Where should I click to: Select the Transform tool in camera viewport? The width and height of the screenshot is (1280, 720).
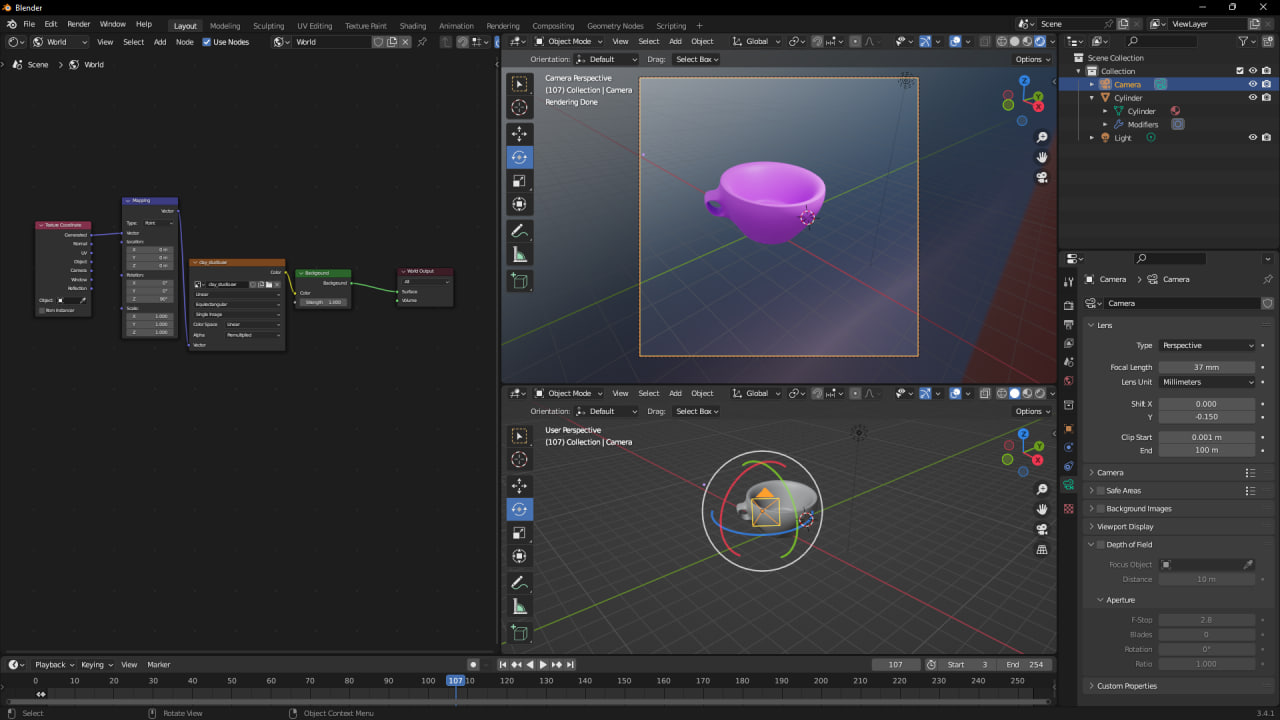pos(519,205)
